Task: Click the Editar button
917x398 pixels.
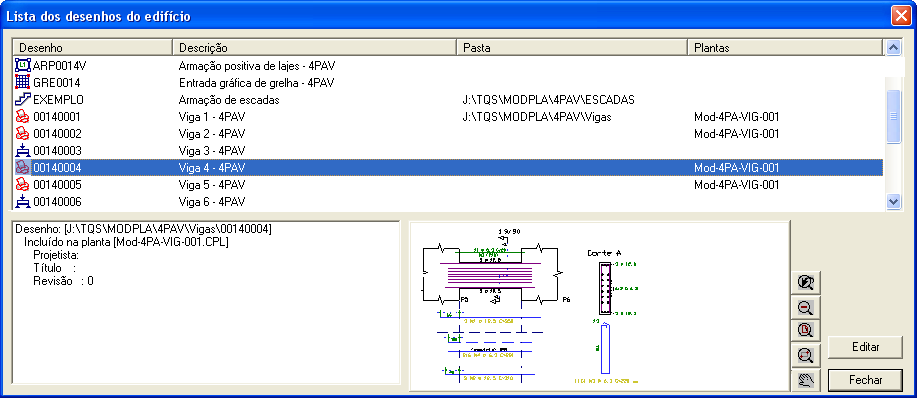Action: pos(866,347)
